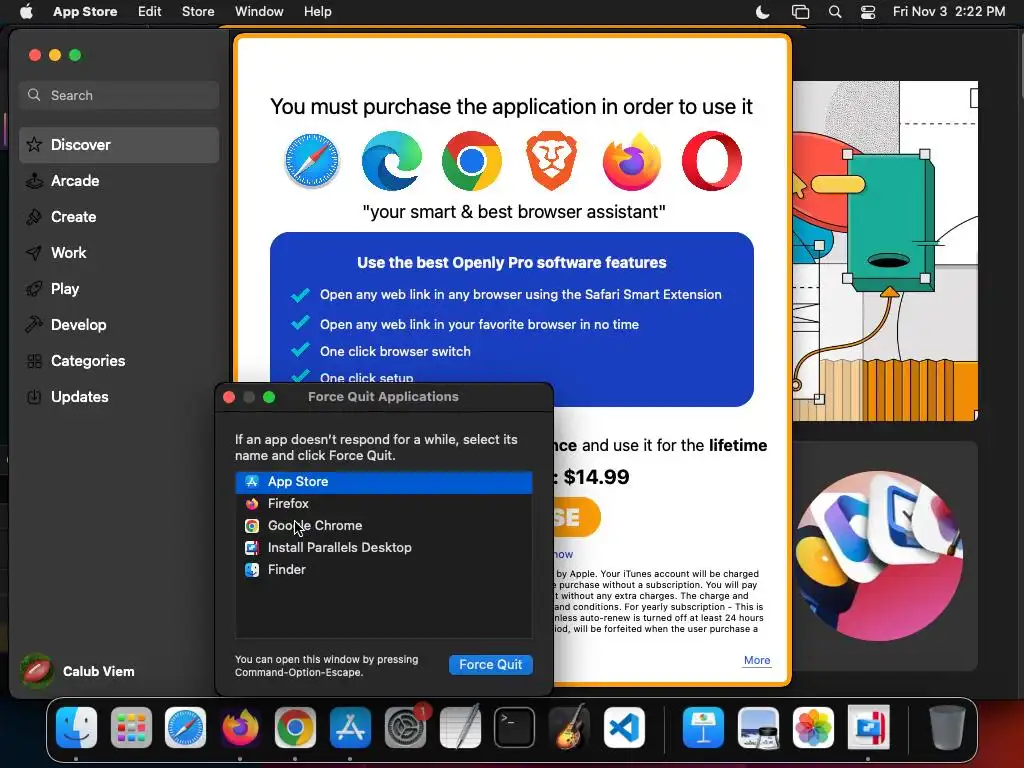Click the Stage Manager menu bar icon
This screenshot has width=1024, height=768.
[800, 12]
